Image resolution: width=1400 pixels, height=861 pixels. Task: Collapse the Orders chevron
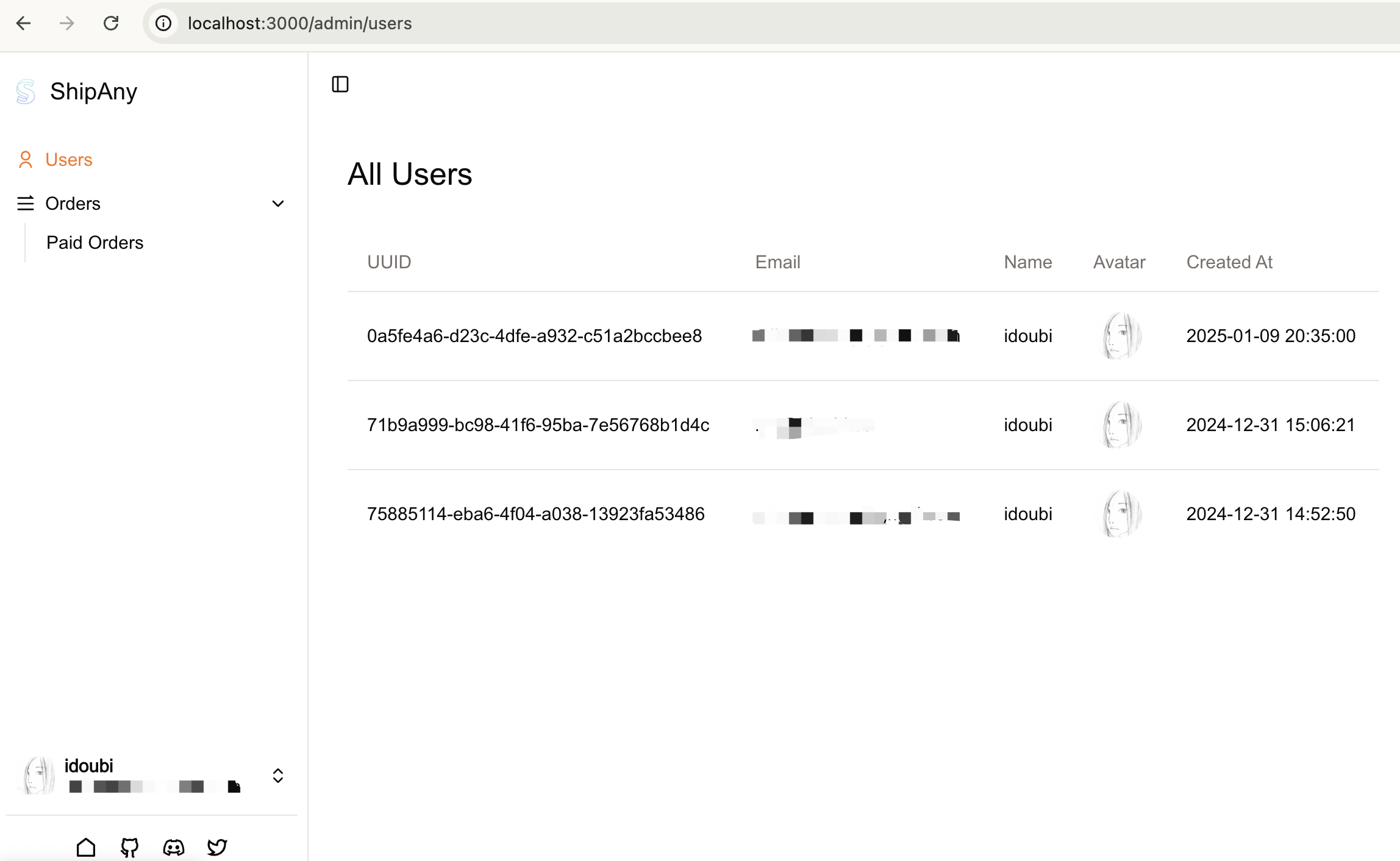point(278,204)
